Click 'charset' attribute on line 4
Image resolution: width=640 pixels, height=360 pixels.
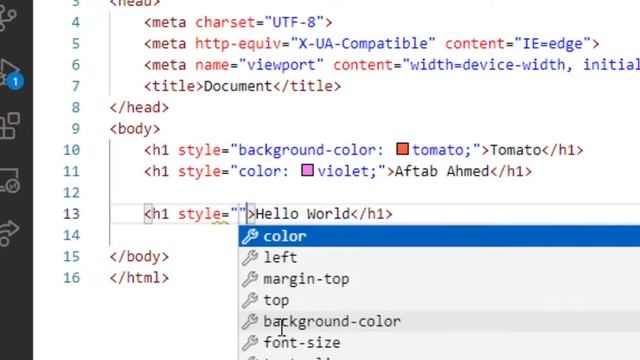click(x=225, y=22)
